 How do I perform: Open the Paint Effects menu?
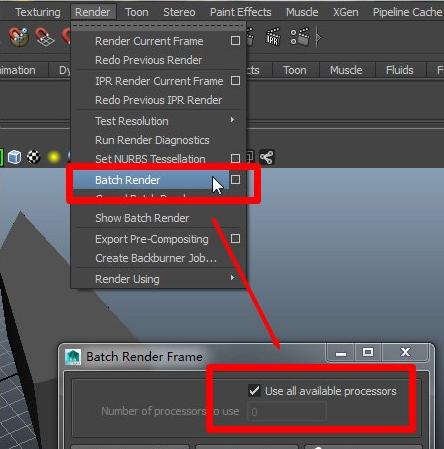click(x=240, y=12)
